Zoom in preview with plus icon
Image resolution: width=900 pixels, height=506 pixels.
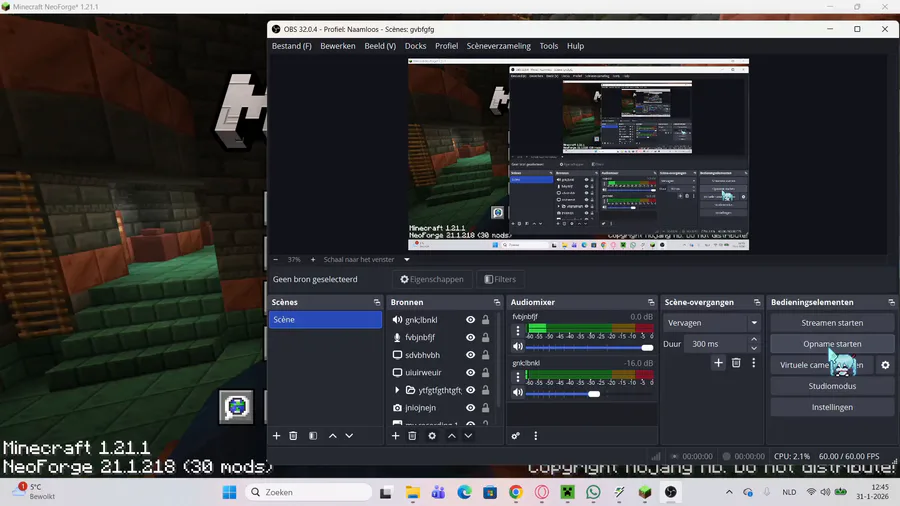click(x=313, y=259)
